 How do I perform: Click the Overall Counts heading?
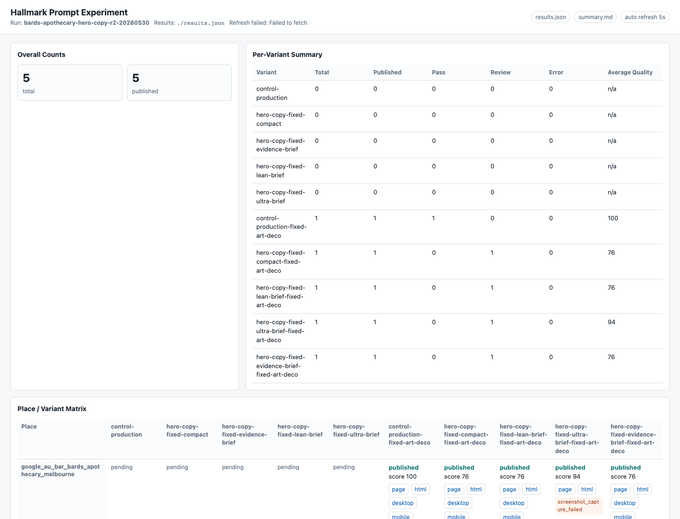point(41,55)
